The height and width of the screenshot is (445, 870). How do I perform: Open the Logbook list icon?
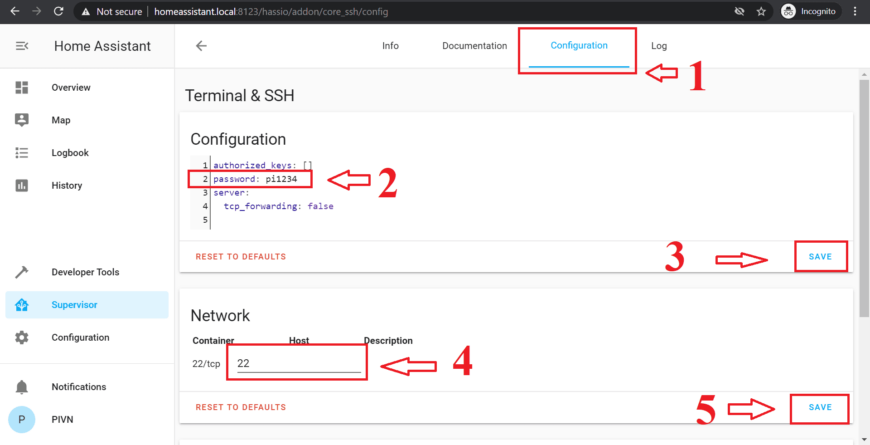(x=22, y=153)
